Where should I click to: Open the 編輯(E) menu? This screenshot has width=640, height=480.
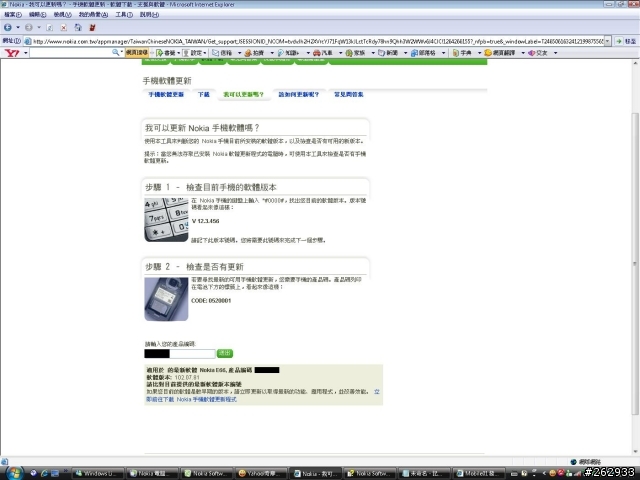pos(38,15)
